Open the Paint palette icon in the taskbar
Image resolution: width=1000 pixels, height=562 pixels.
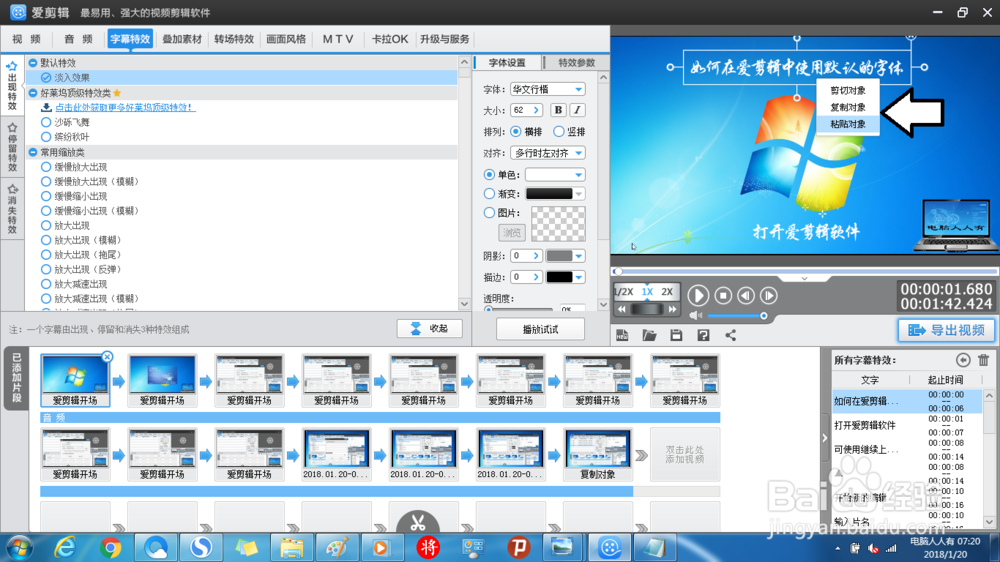click(x=337, y=547)
